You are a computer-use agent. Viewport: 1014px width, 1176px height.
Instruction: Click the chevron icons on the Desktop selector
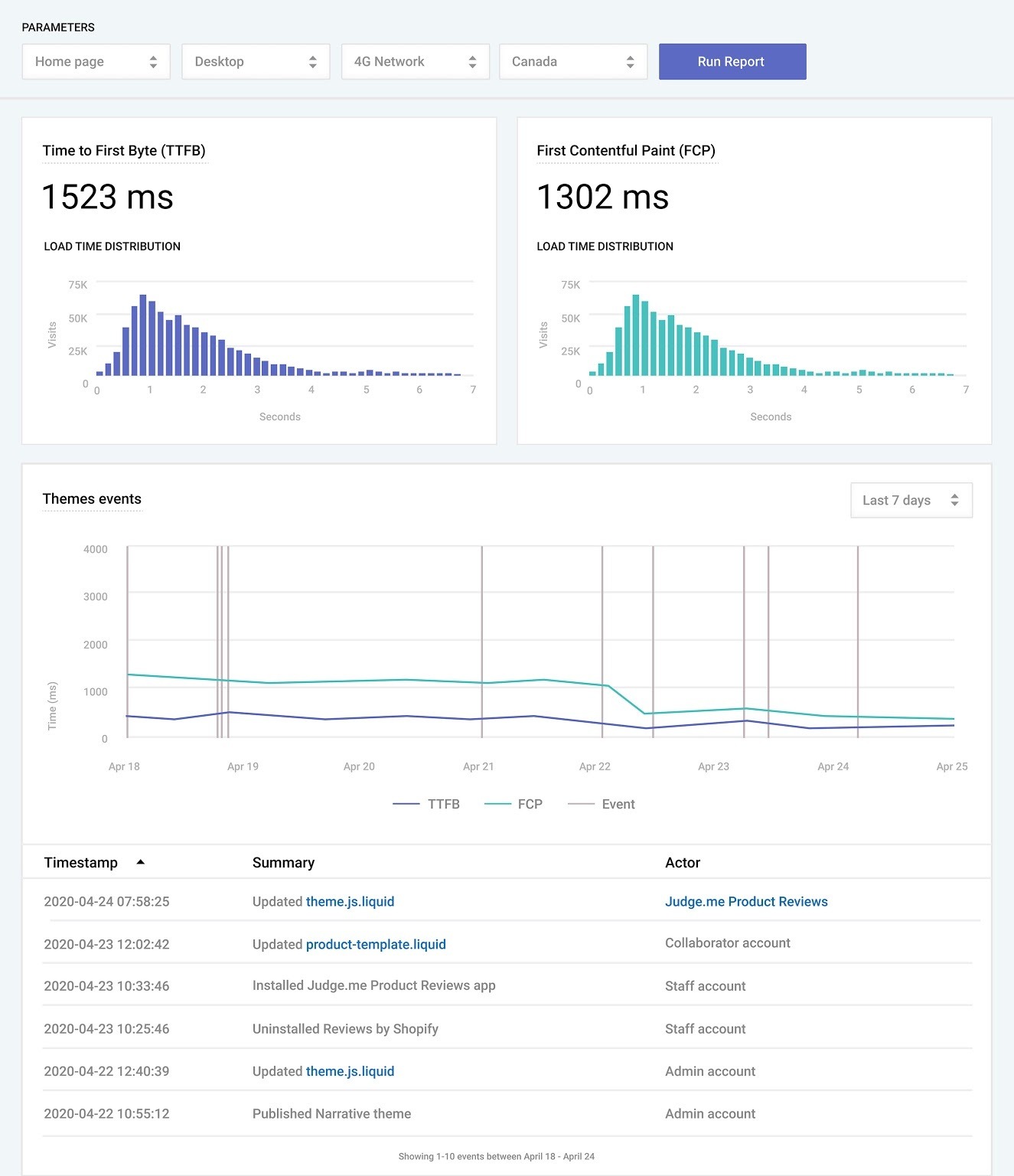point(315,61)
